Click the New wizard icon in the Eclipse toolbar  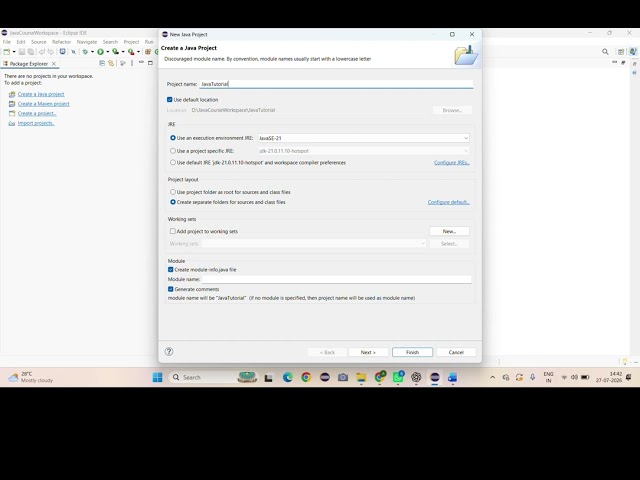pyautogui.click(x=7, y=52)
